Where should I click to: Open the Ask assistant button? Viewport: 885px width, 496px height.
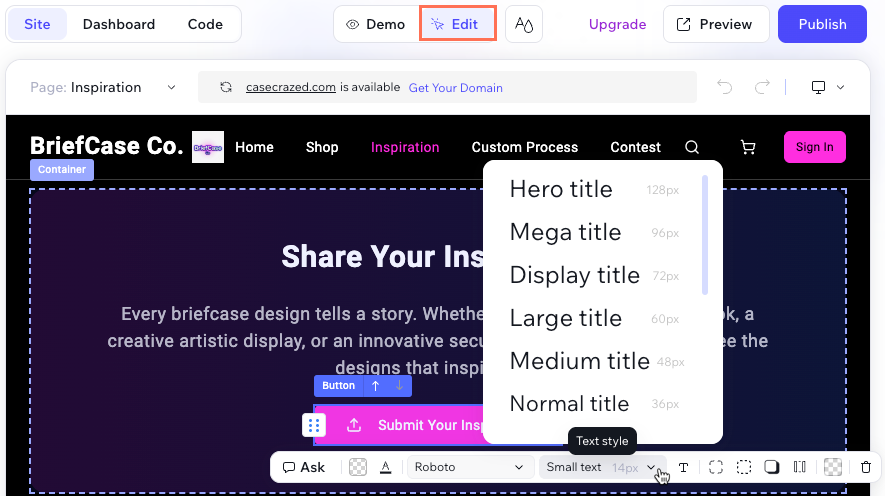click(304, 467)
